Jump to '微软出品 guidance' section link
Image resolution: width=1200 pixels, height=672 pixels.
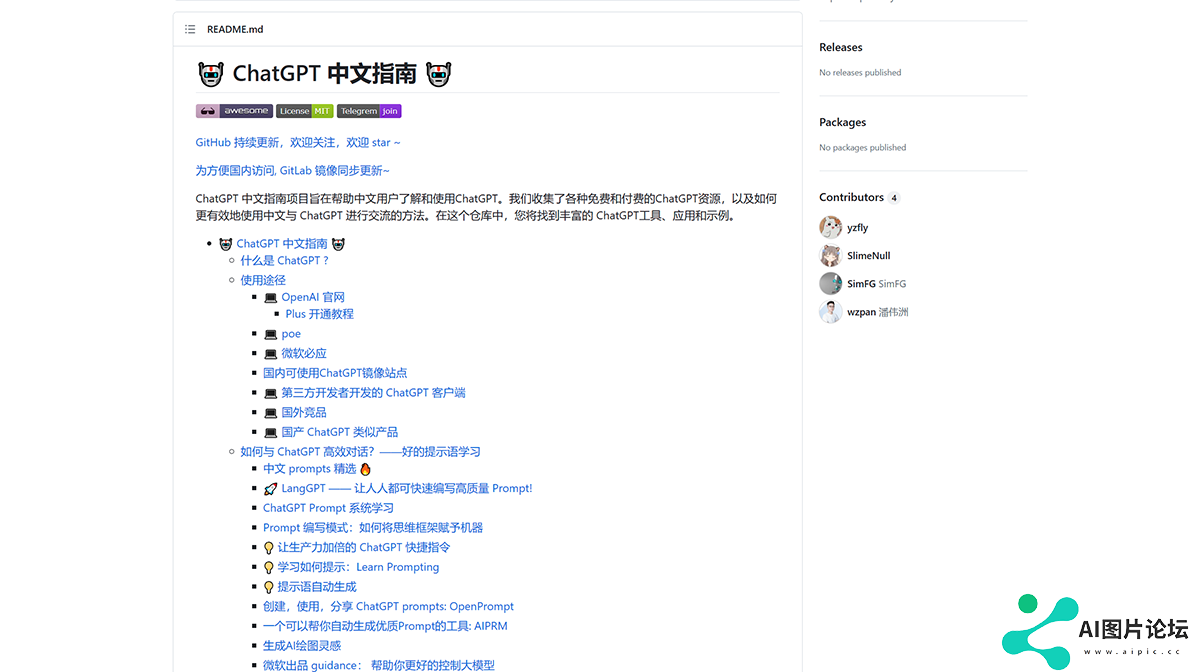379,665
